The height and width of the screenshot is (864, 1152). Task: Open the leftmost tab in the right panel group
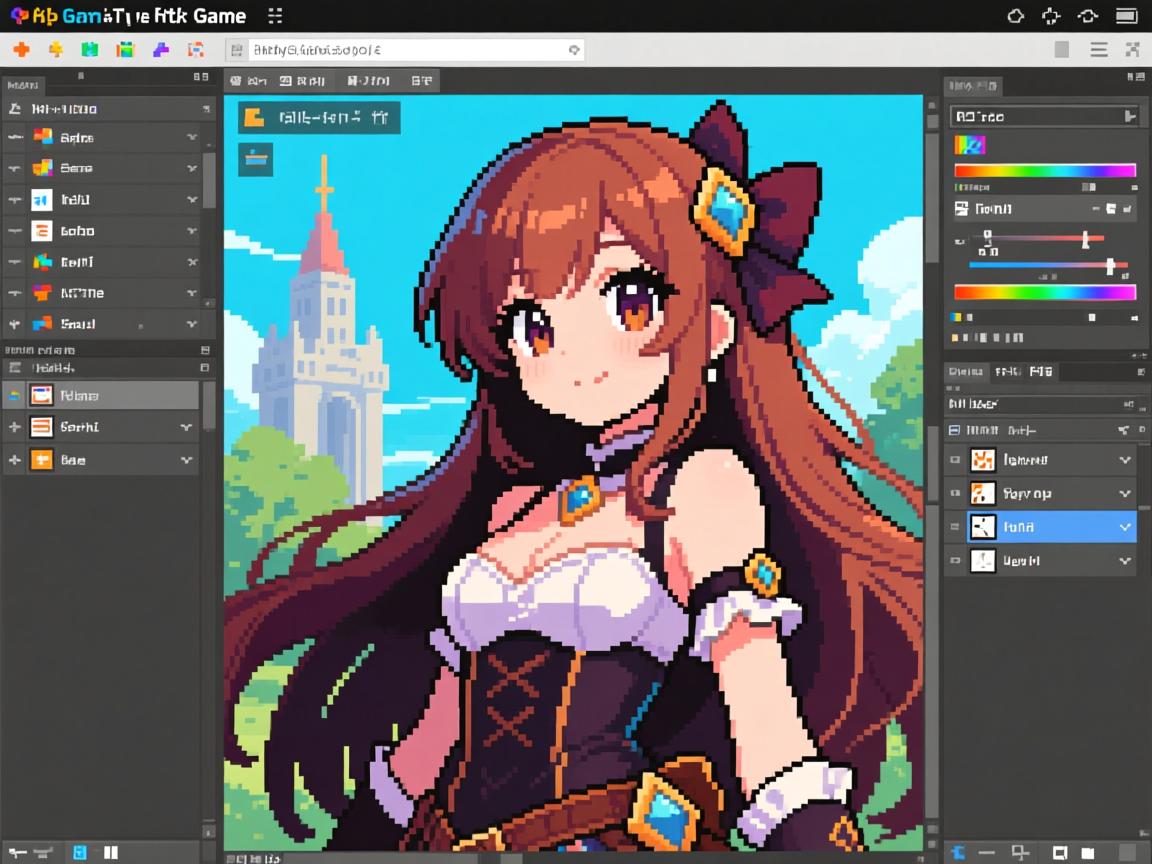(x=966, y=371)
